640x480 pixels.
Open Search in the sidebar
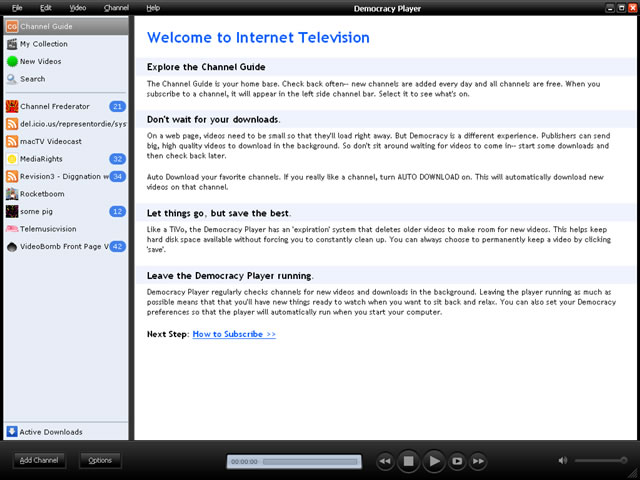click(x=66, y=79)
